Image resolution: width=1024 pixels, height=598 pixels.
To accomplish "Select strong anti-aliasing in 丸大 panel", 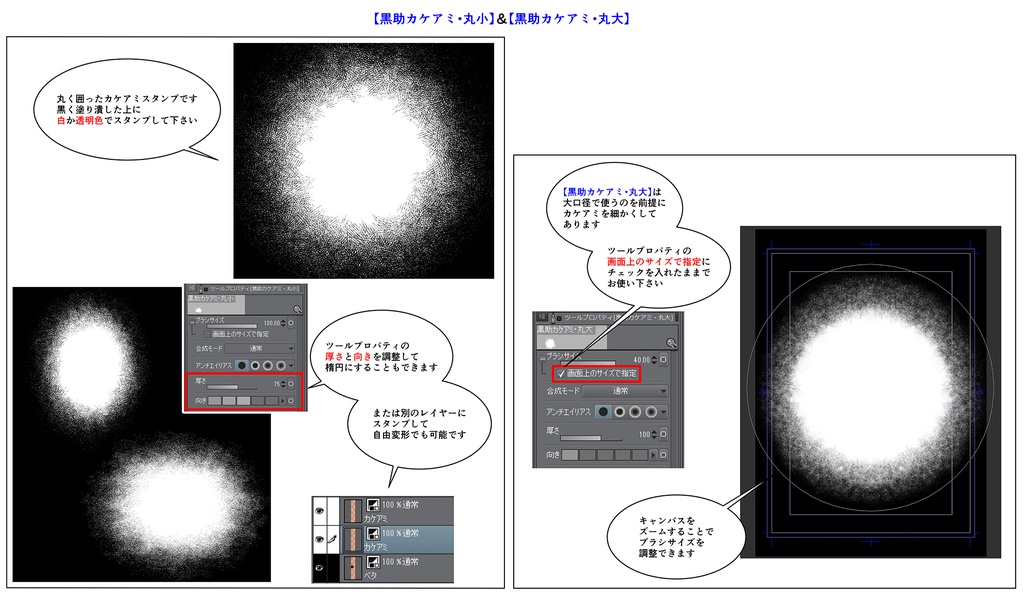I will 652,412.
